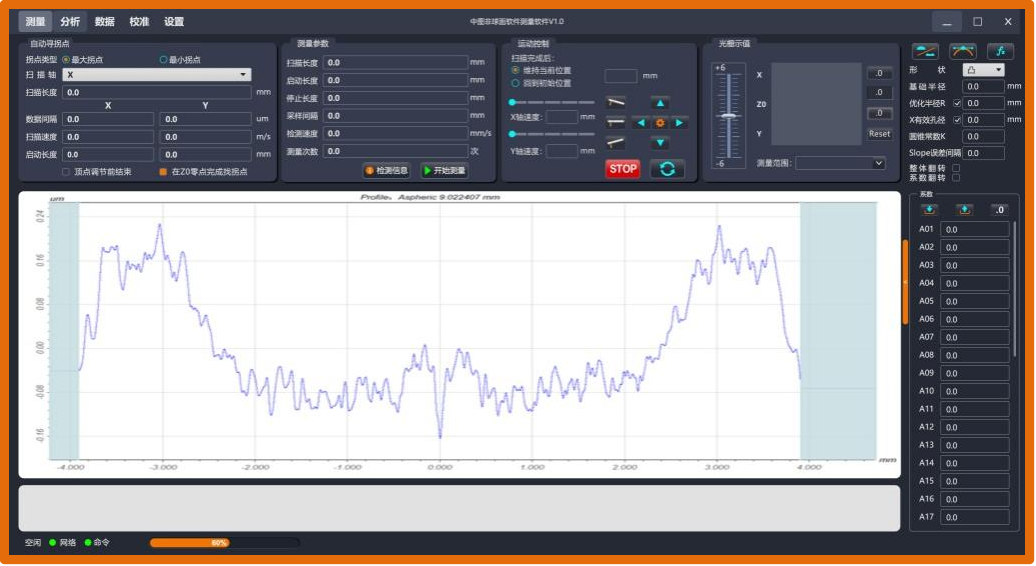1036x566 pixels.
Task: Open the 校准 tab
Action: tap(139, 21)
